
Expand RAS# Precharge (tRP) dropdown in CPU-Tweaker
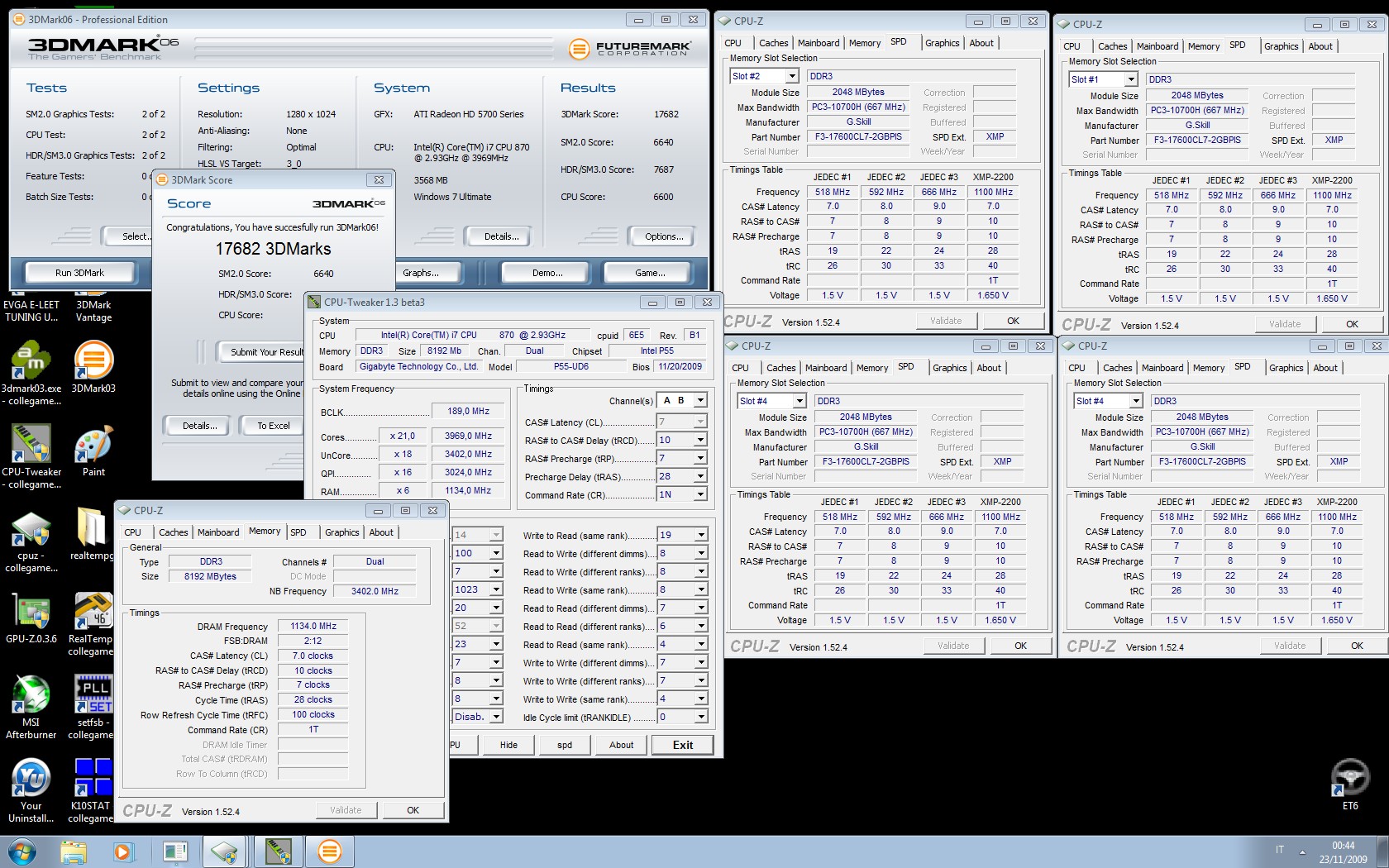tap(700, 458)
